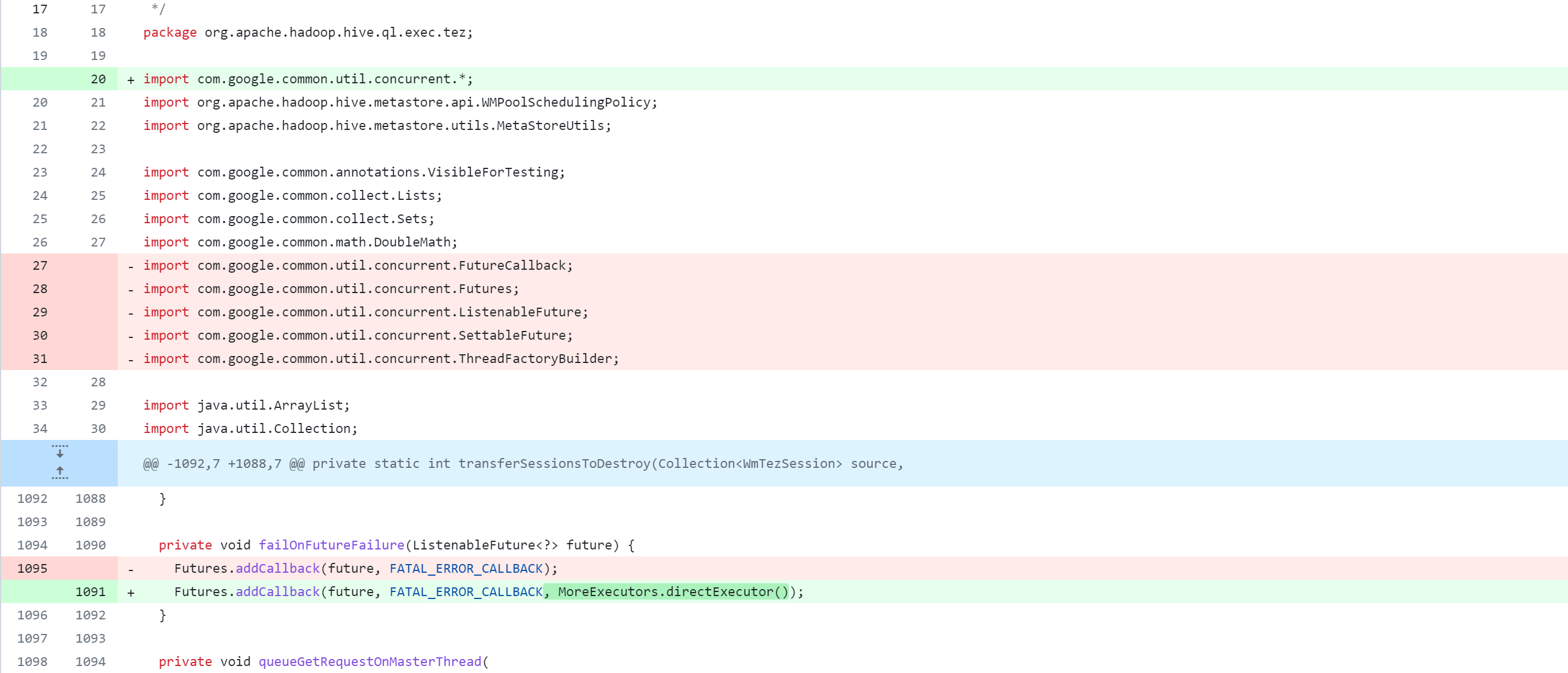Click minus marker on line 1095
Image resolution: width=1568 pixels, height=673 pixels.
tap(131, 569)
